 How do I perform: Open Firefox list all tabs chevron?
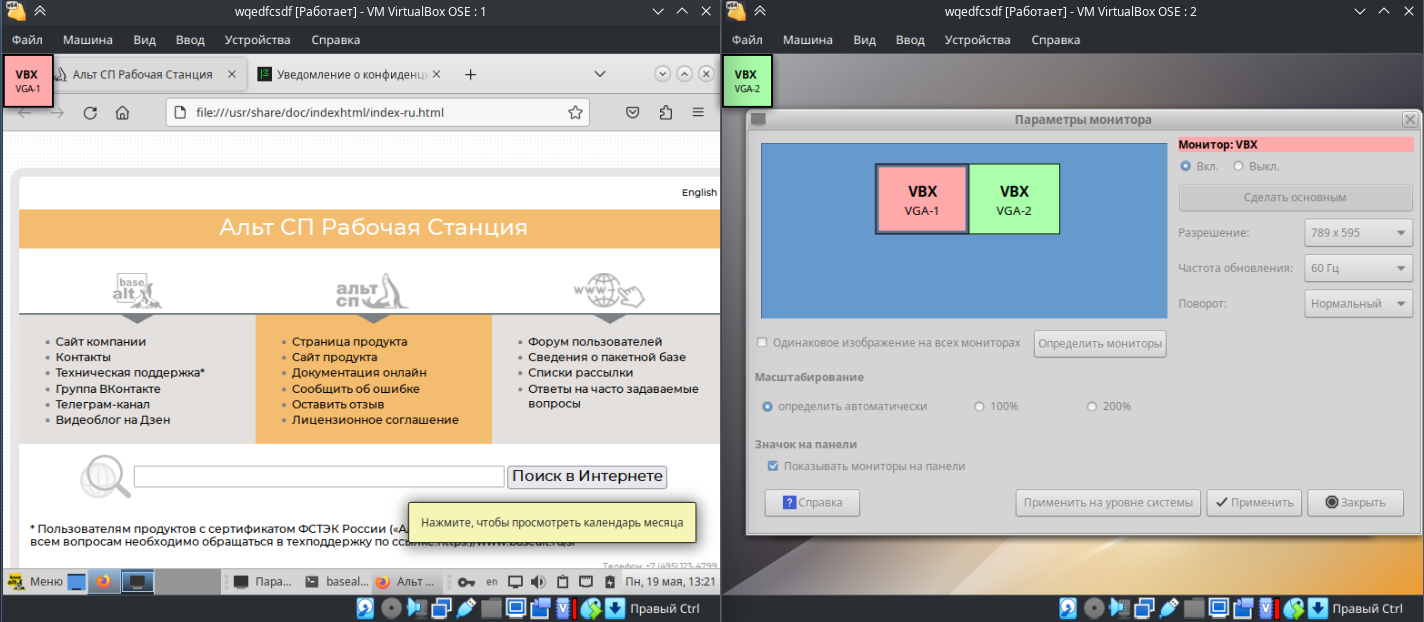(x=600, y=74)
